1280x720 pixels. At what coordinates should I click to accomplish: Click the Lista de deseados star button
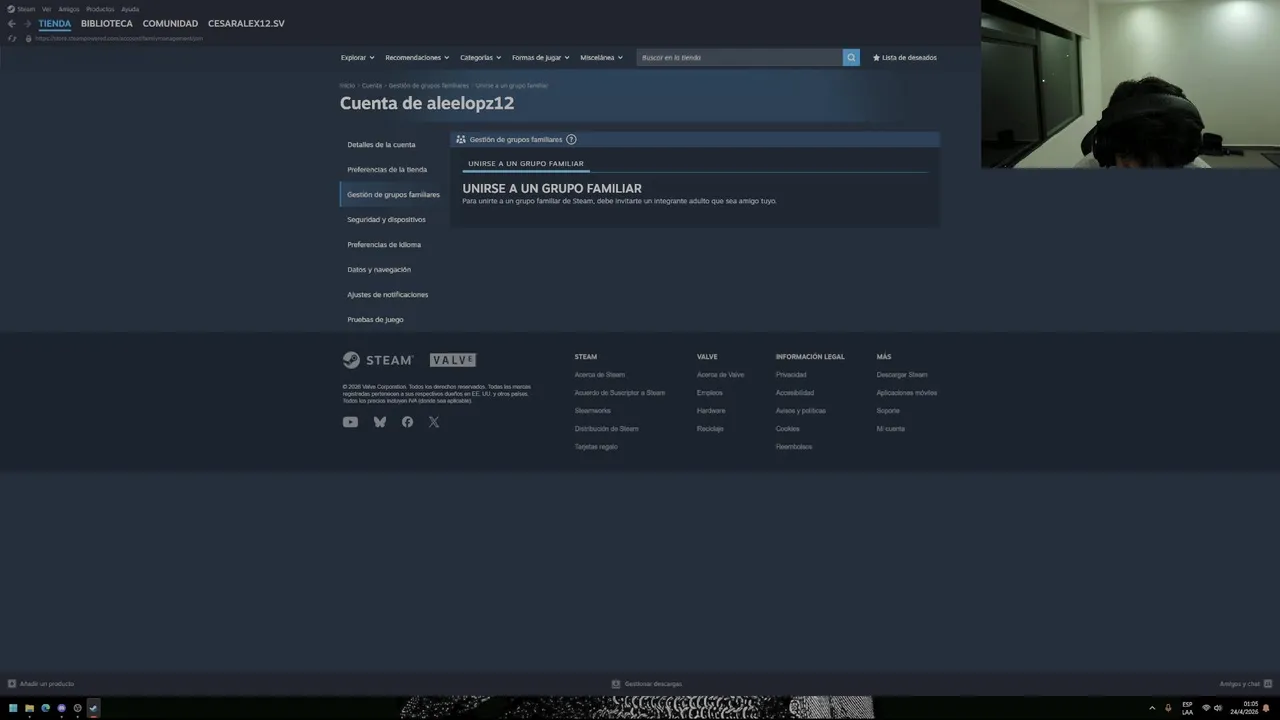coord(905,58)
